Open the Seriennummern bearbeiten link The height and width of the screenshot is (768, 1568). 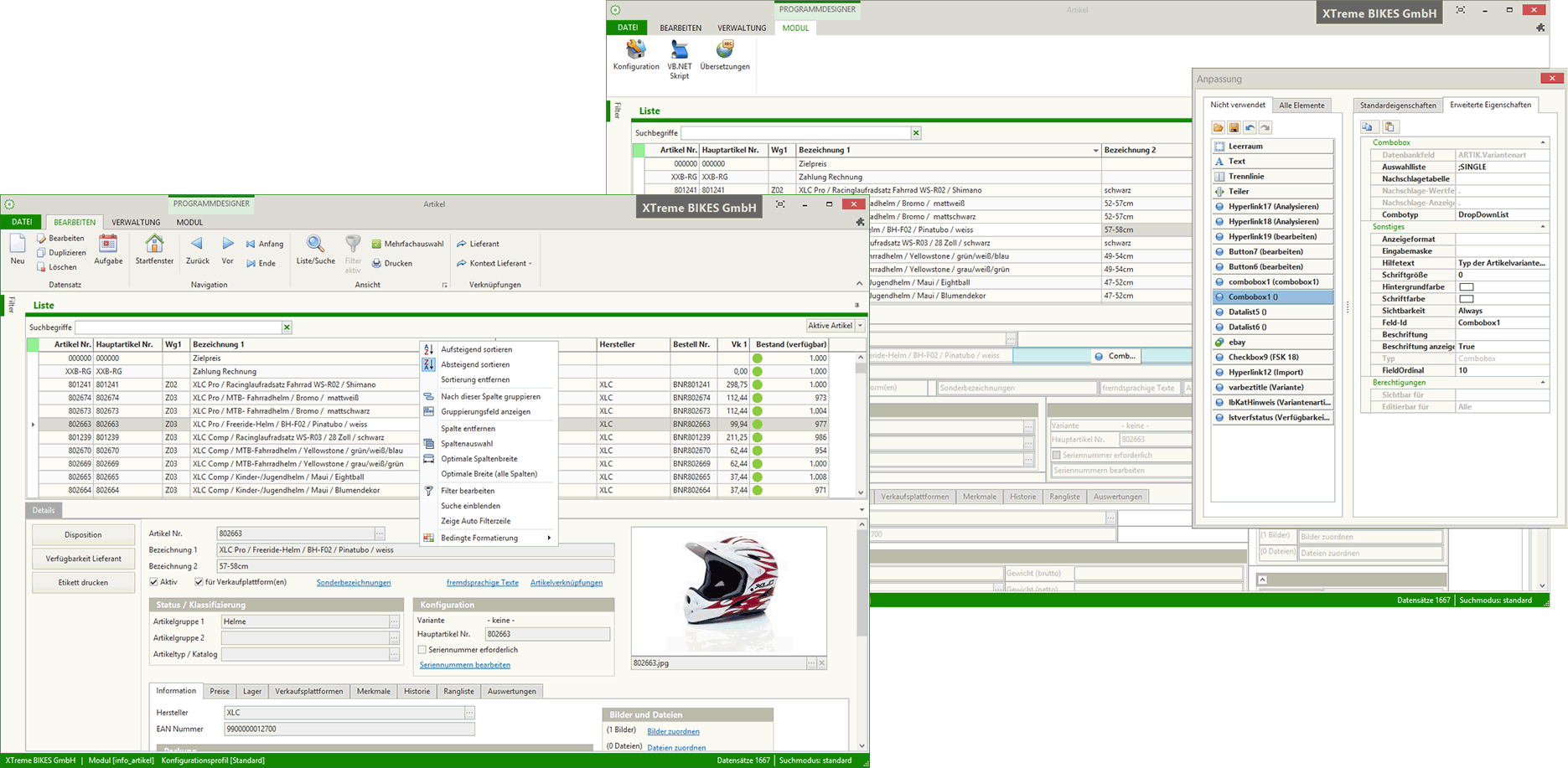click(x=465, y=665)
